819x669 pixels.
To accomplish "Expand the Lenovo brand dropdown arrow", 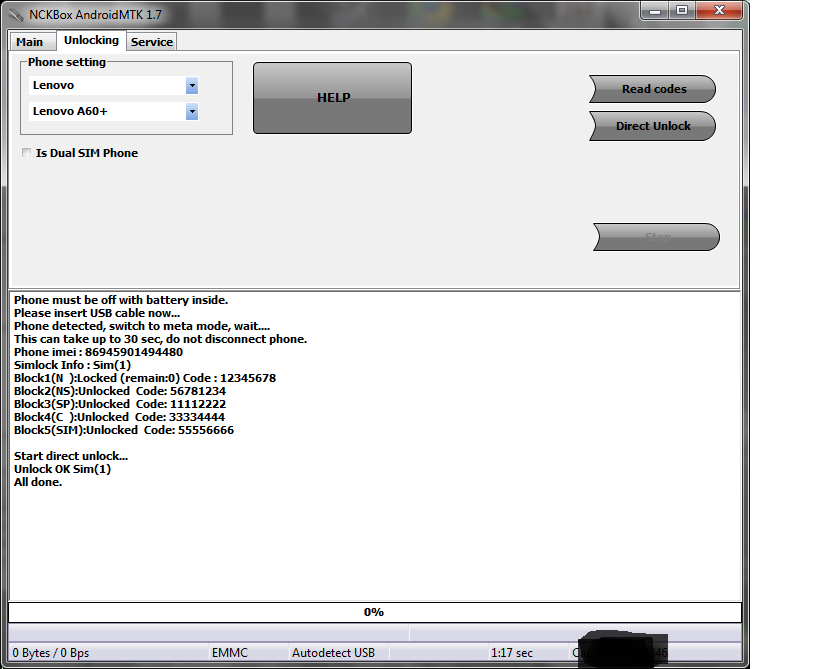I will (x=192, y=86).
